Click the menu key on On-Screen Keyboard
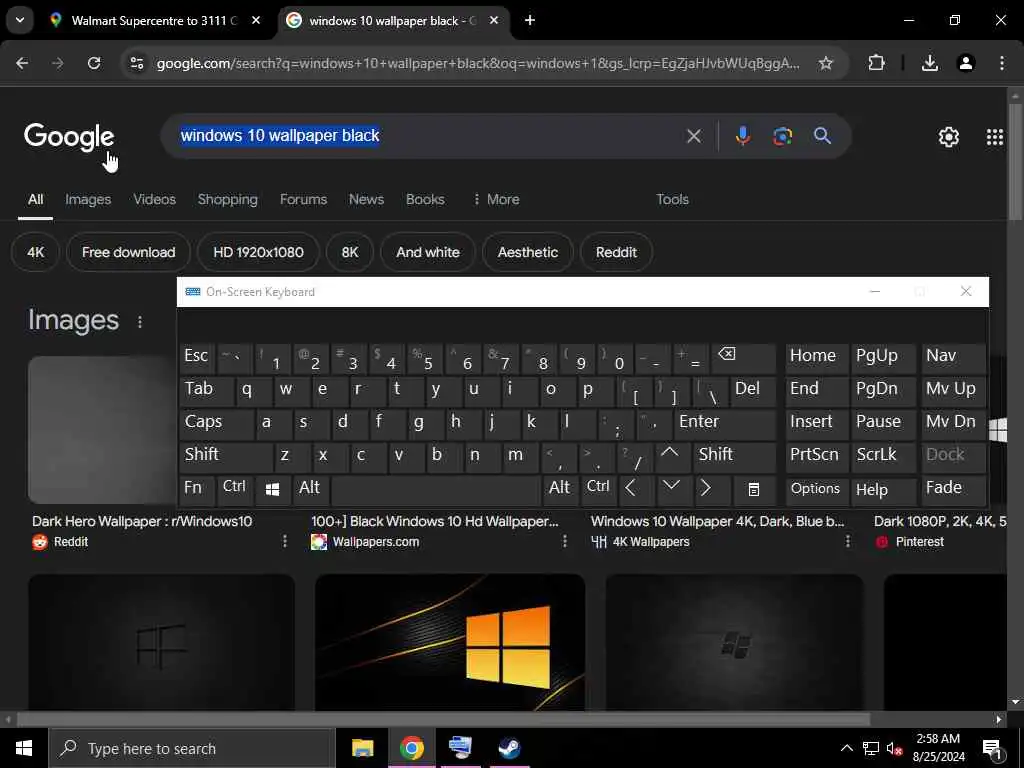 click(753, 489)
